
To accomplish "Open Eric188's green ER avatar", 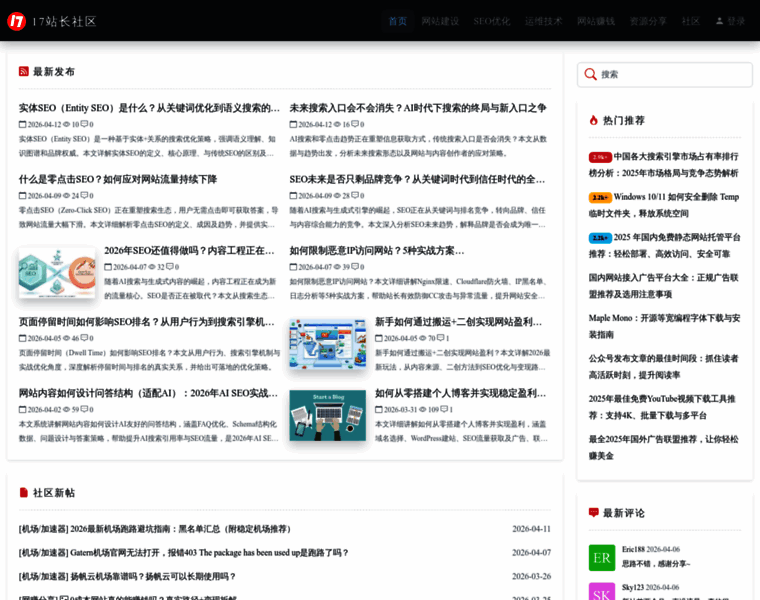I will 602,557.
